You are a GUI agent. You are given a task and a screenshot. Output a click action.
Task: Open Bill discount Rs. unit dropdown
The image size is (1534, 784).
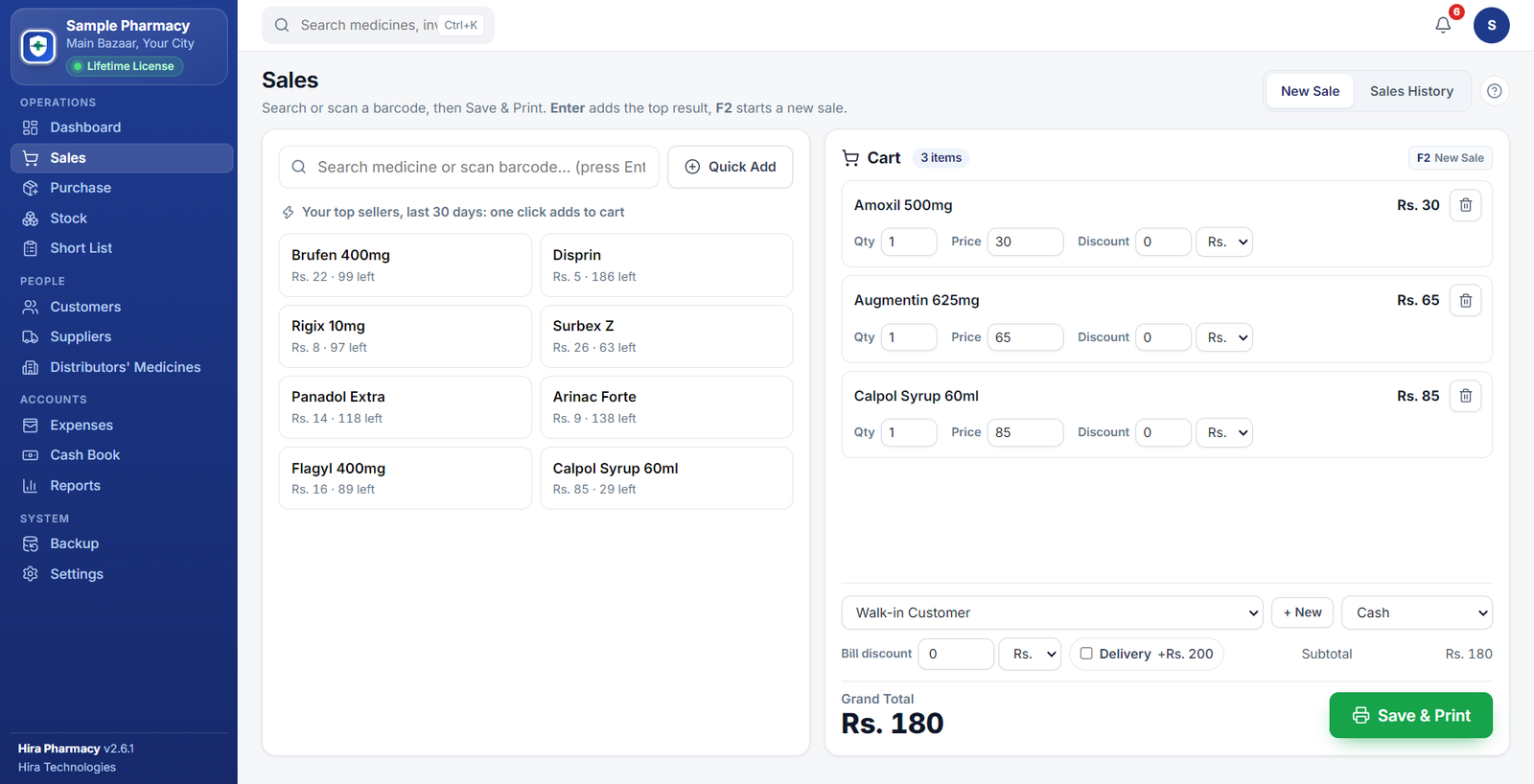pyautogui.click(x=1030, y=654)
